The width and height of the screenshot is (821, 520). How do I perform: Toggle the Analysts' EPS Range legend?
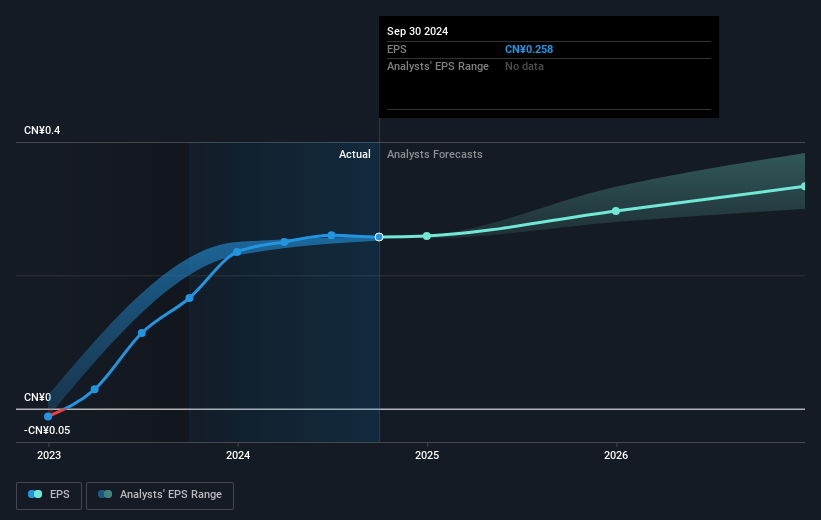pos(160,495)
